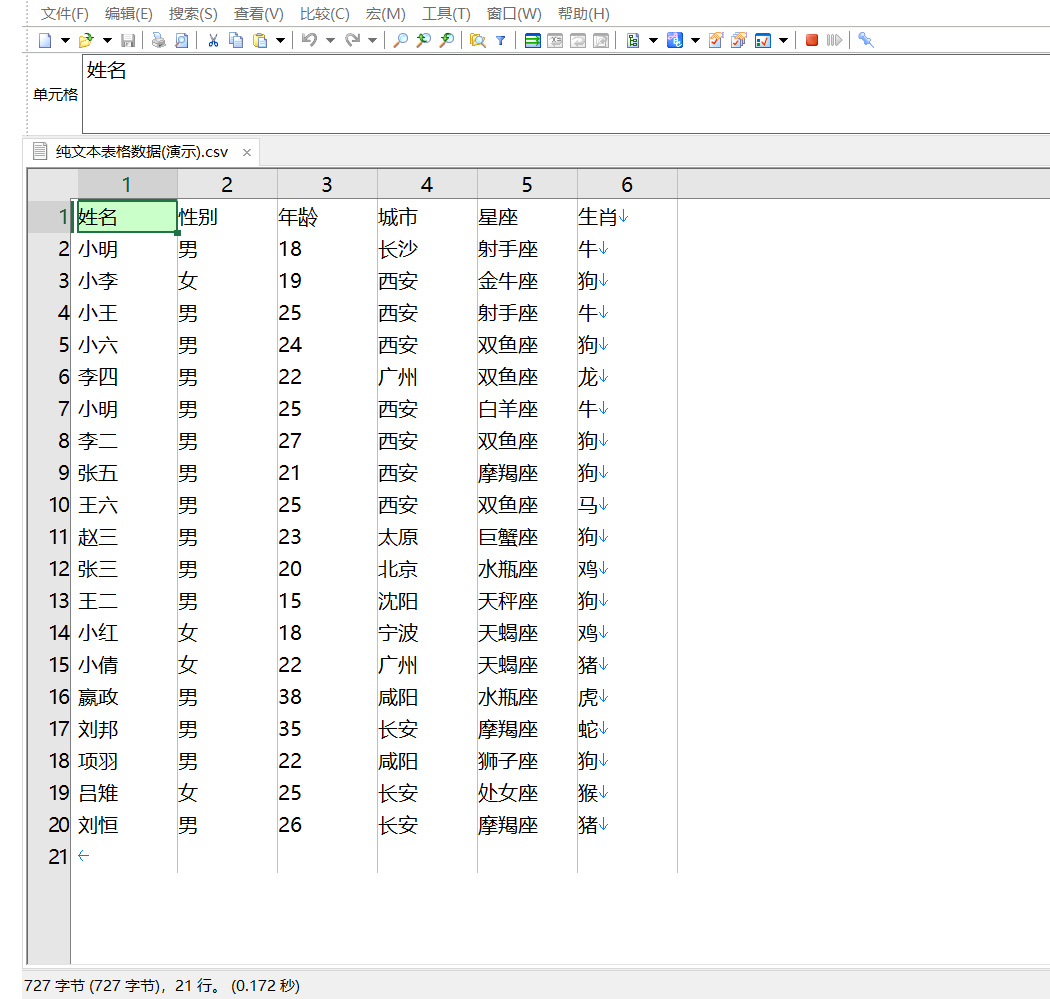1050x999 pixels.
Task: Open the 编辑(E) menu
Action: [x=129, y=14]
